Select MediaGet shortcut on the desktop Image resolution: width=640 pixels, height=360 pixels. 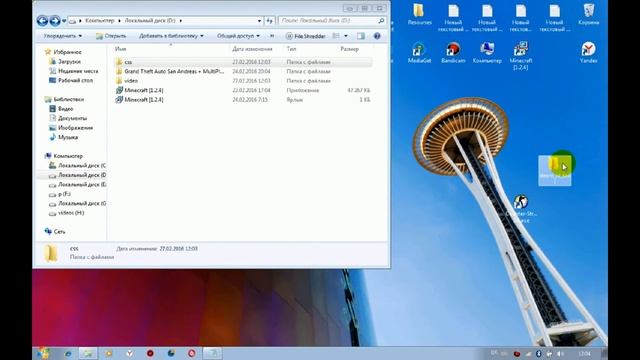(419, 52)
